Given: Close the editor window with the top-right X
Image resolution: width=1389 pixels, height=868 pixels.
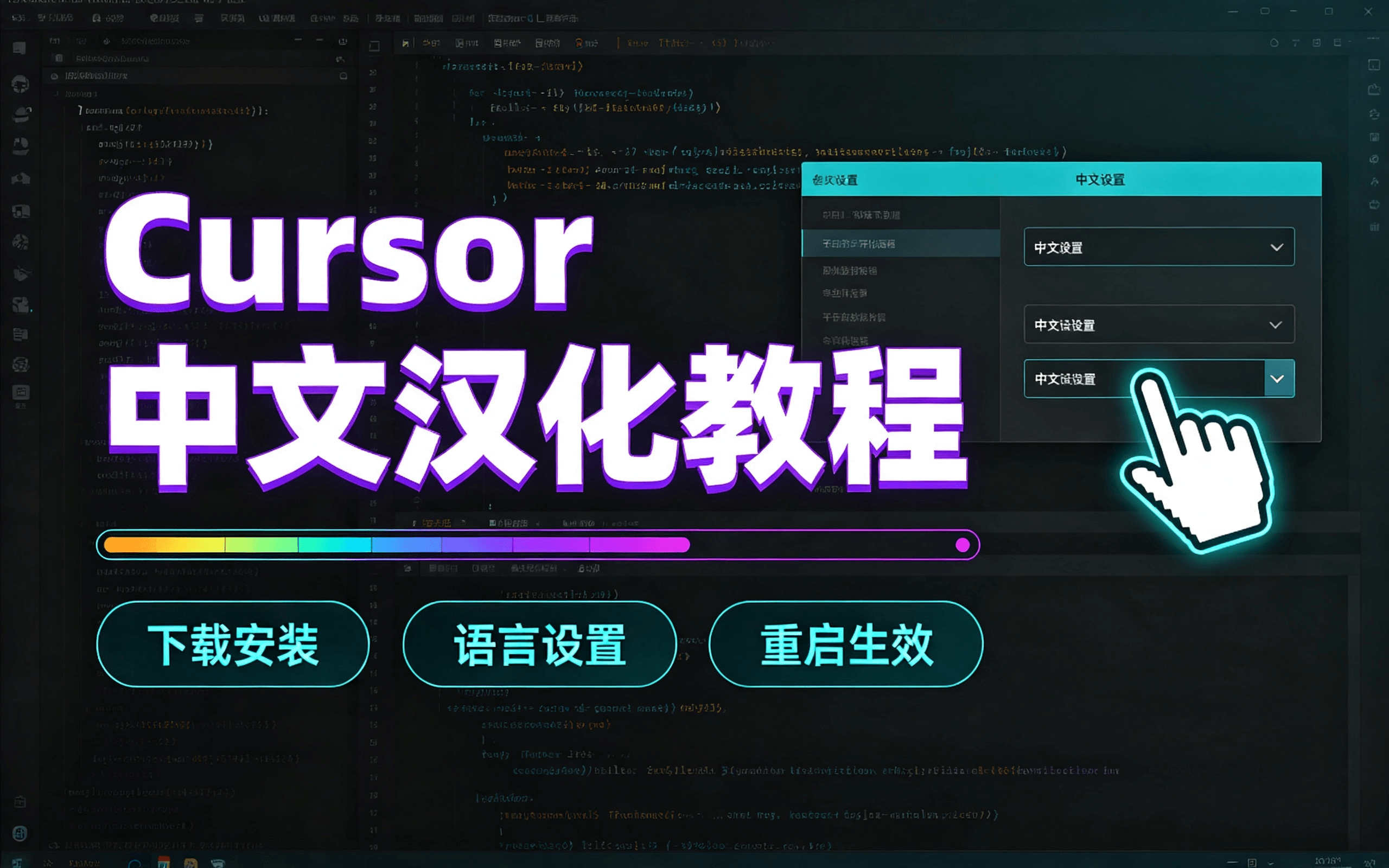Looking at the screenshot, I should point(1368,11).
